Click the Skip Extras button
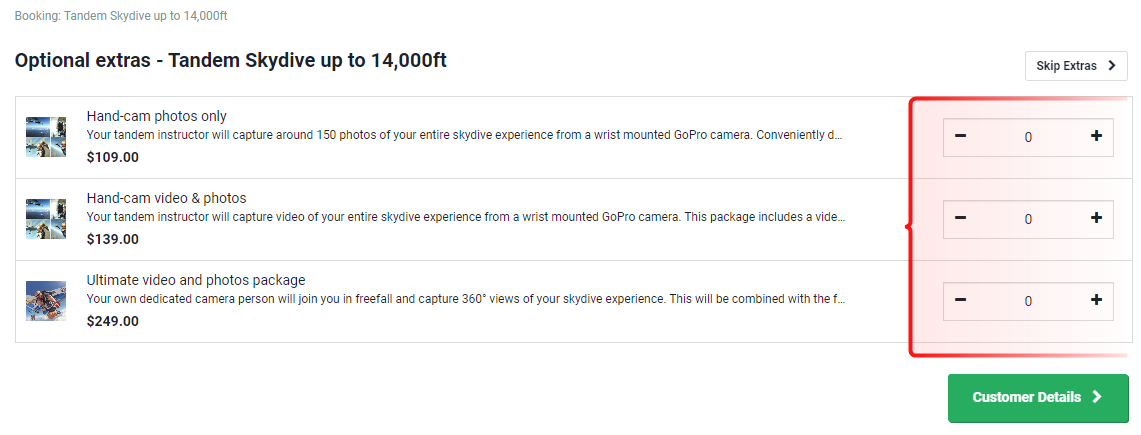 [1076, 65]
